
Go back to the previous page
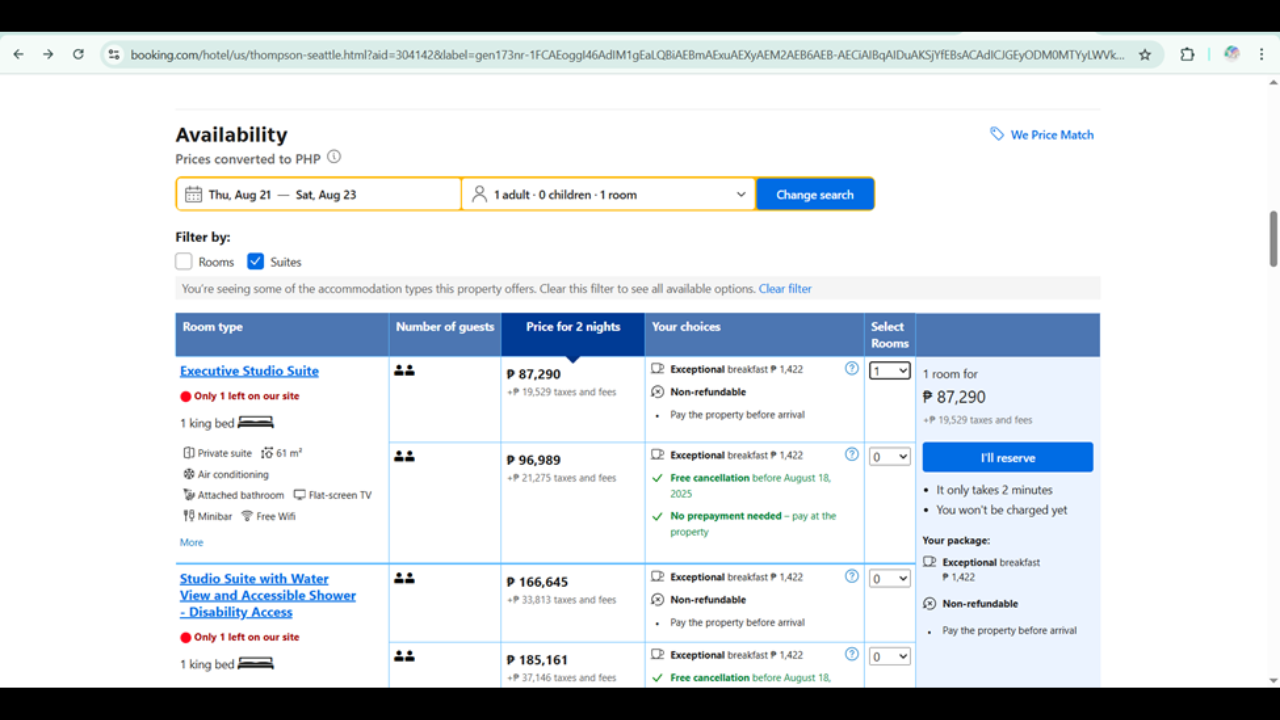[18, 54]
